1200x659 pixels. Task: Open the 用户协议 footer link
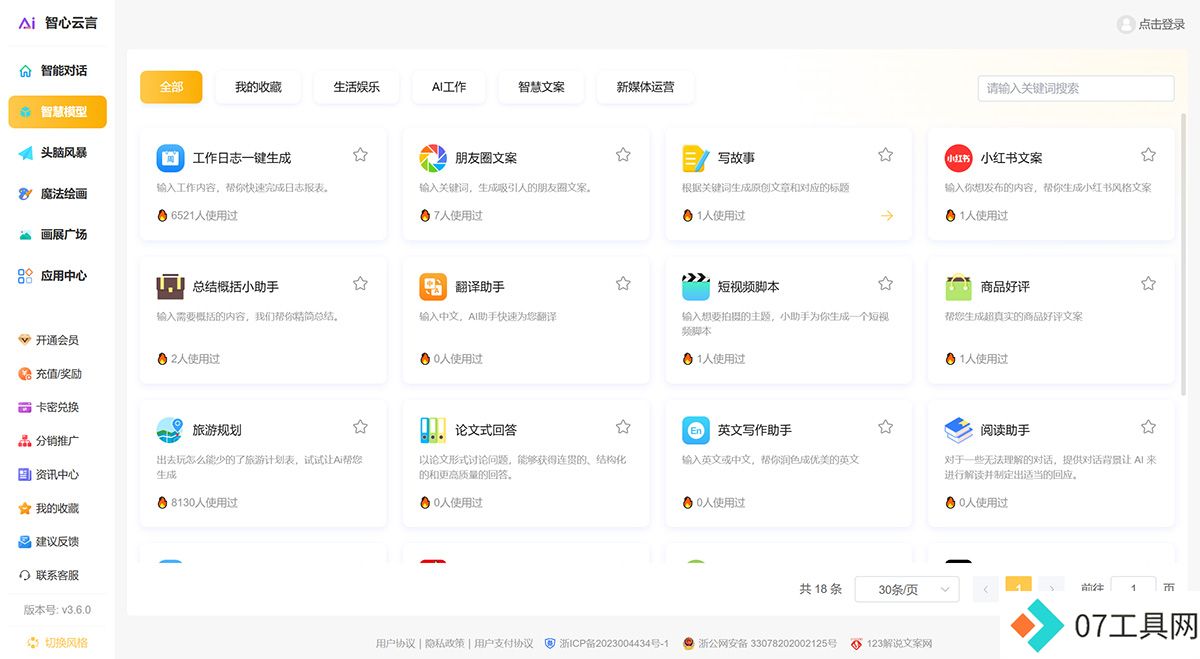point(395,643)
